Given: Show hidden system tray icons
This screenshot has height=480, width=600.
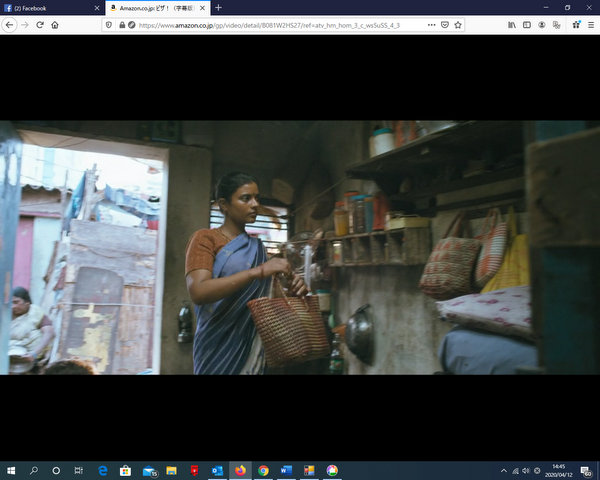Looking at the screenshot, I should (x=504, y=471).
